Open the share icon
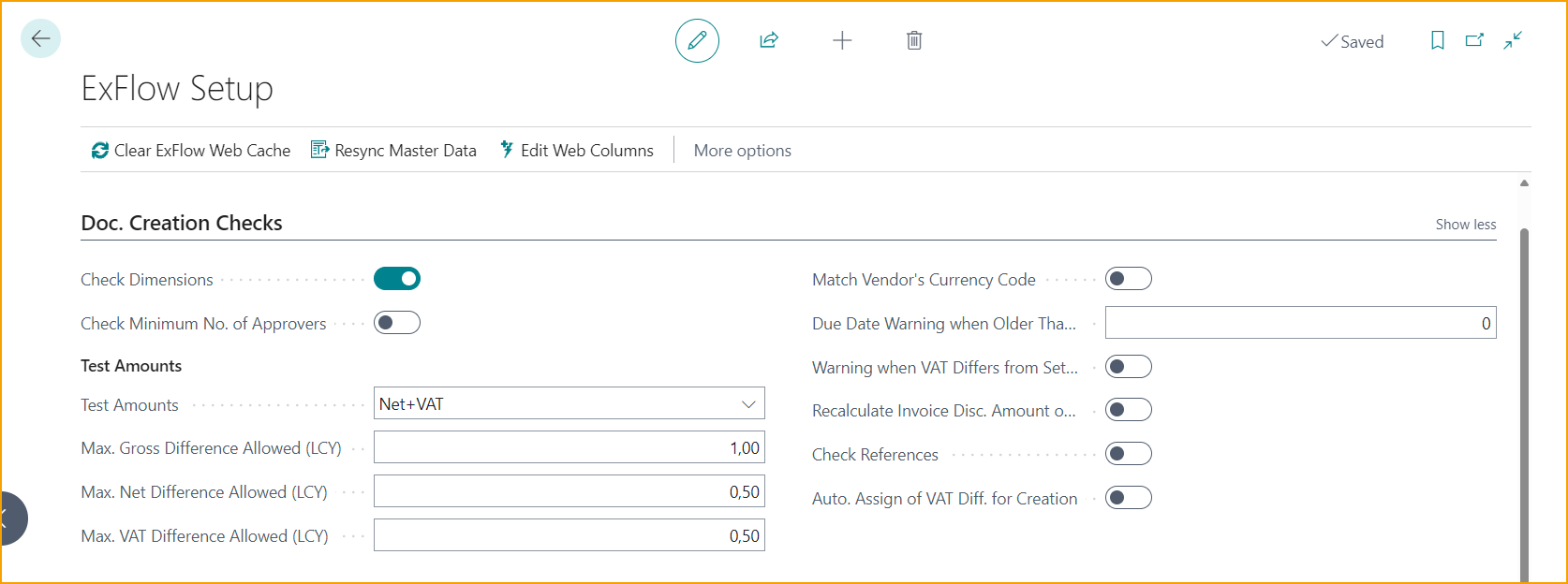The width and height of the screenshot is (1568, 584). click(769, 40)
